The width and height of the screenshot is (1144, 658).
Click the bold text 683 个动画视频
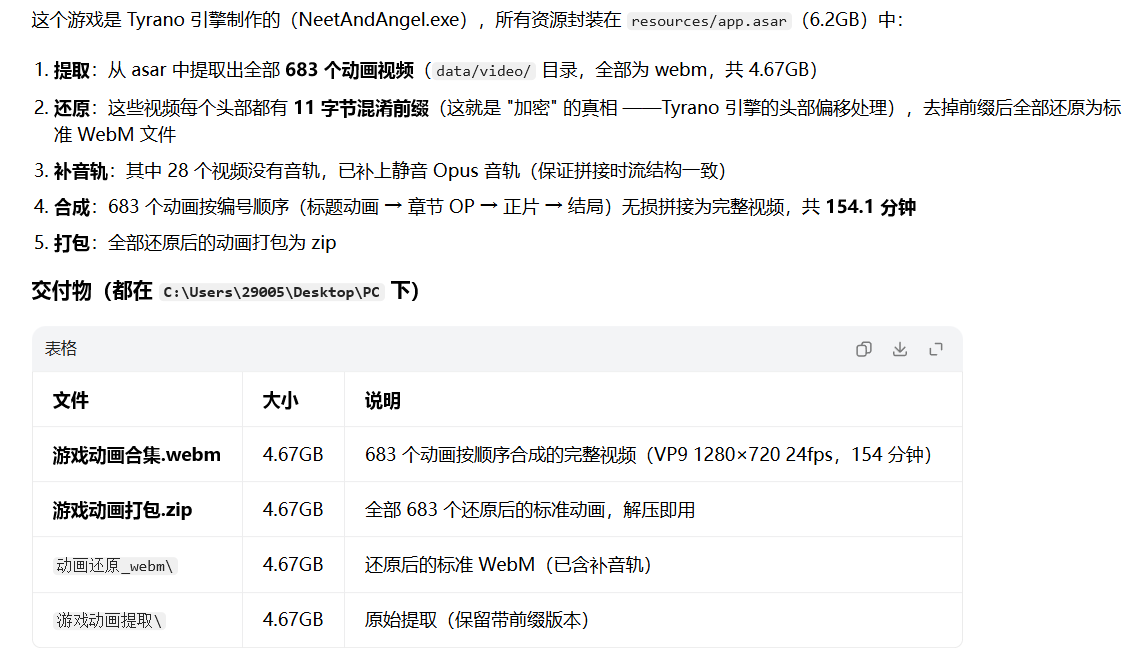[349, 70]
